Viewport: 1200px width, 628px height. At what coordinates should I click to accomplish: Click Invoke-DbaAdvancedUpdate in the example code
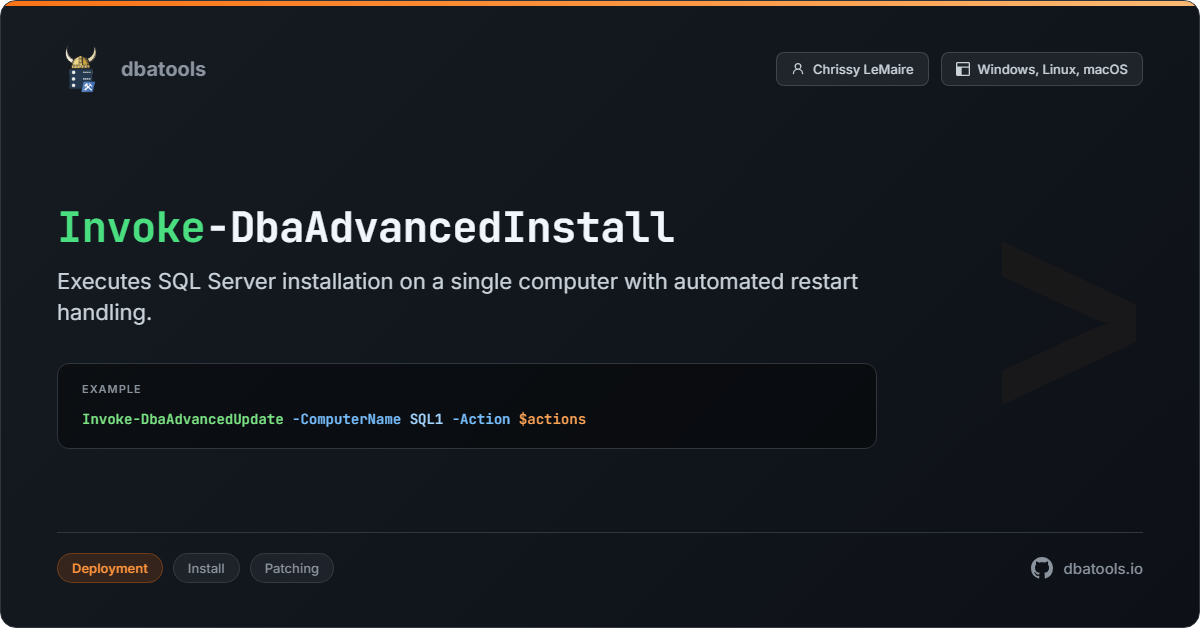[183, 419]
